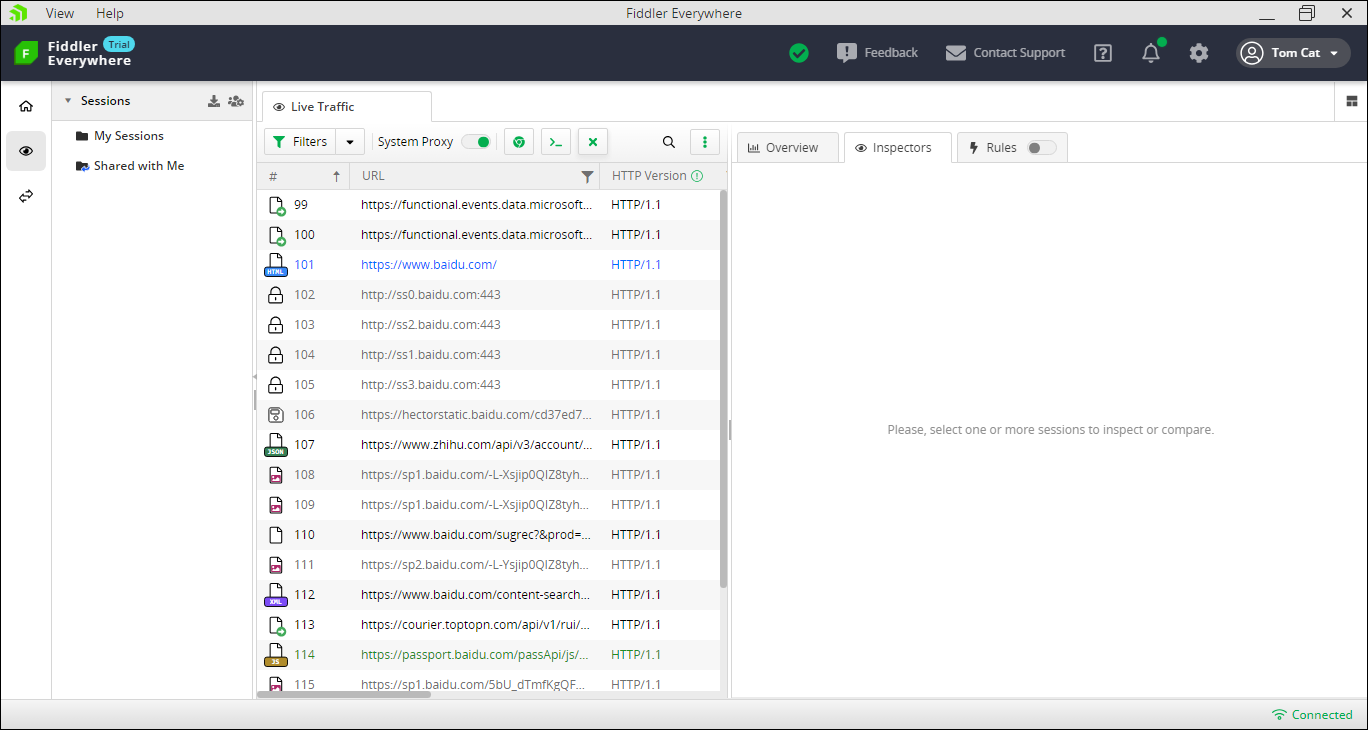Open browser capture with the Chrome icon
Screen dimensions: 1368x730
point(518,142)
